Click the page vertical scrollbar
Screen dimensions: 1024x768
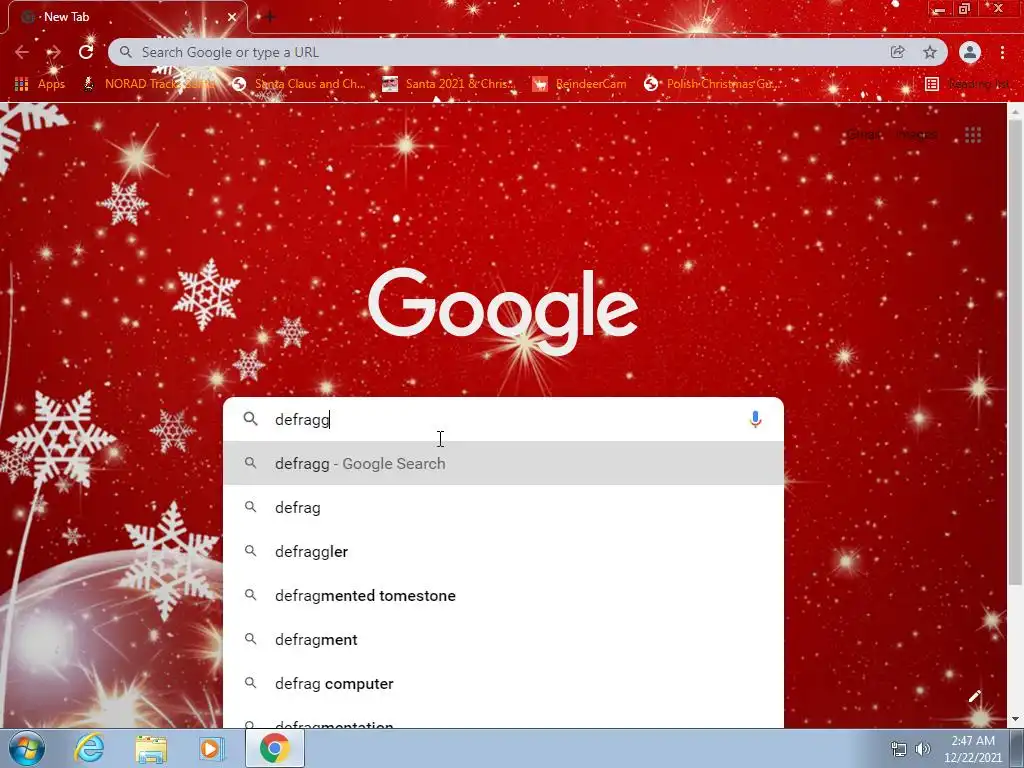pyautogui.click(x=1015, y=353)
